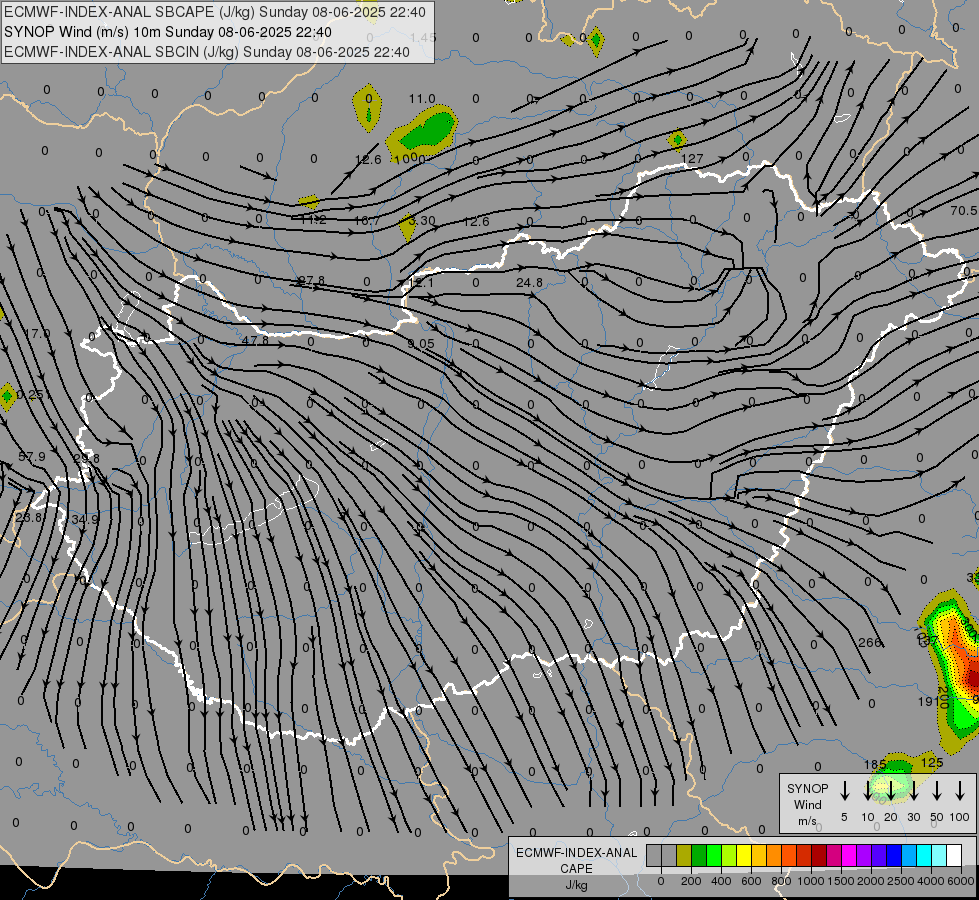Image resolution: width=979 pixels, height=900 pixels.
Task: Pick the dark red swatch before 1000 tick
Action: [x=804, y=856]
